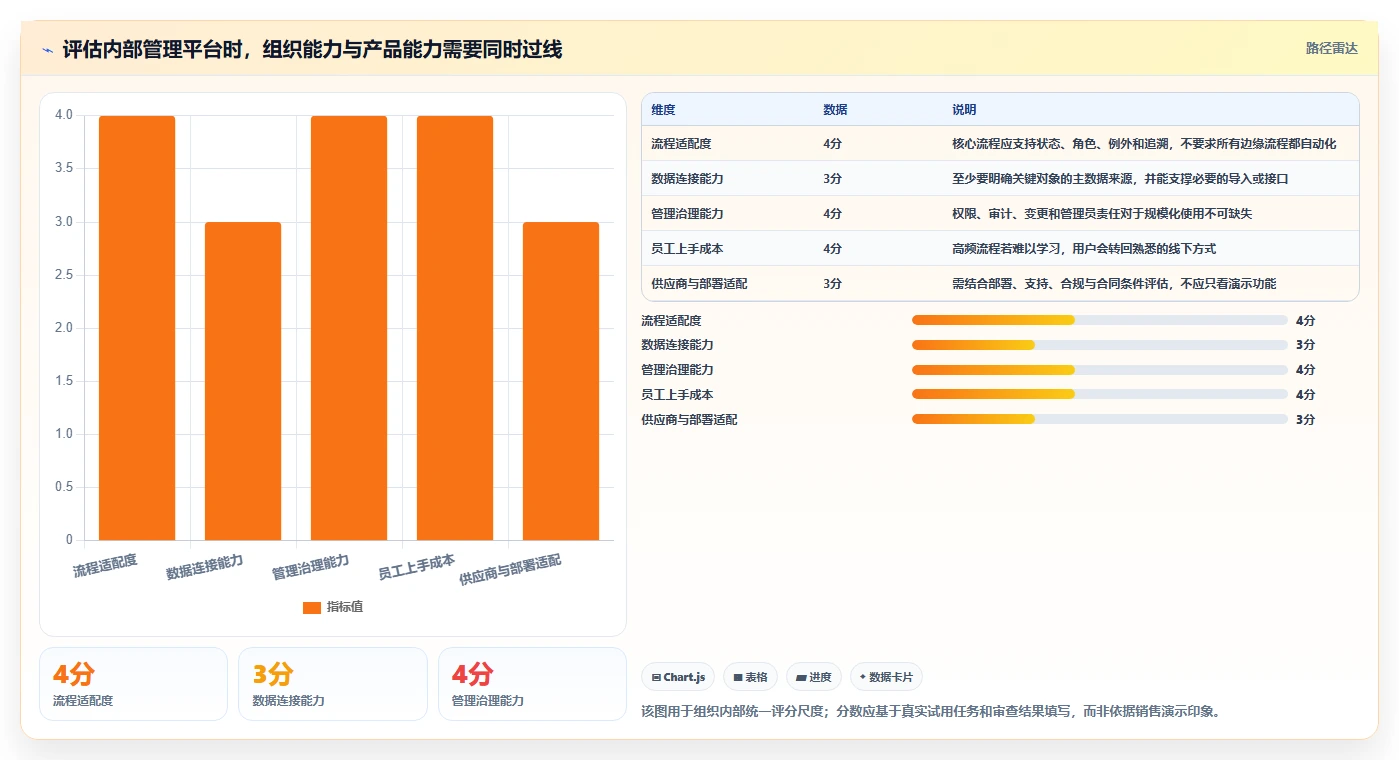Click the 员工上手成本 bar in the chart
Image resolution: width=1399 pixels, height=760 pixels.
[x=455, y=328]
